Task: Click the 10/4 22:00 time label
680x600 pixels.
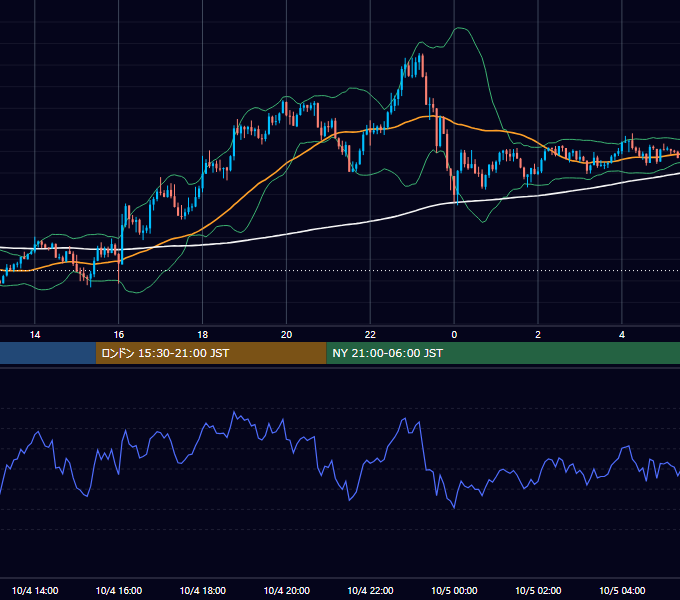Action: 370,590
